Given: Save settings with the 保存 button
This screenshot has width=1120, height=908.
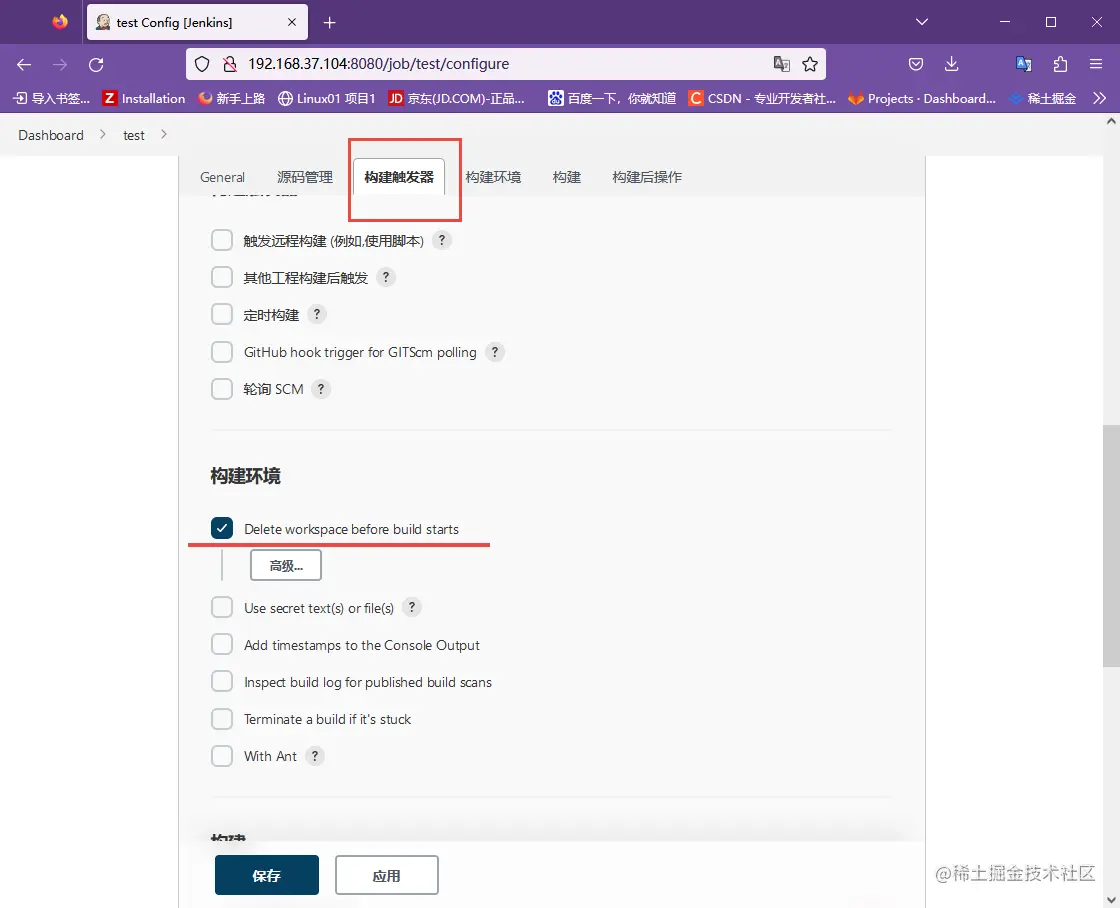Looking at the screenshot, I should coord(266,874).
